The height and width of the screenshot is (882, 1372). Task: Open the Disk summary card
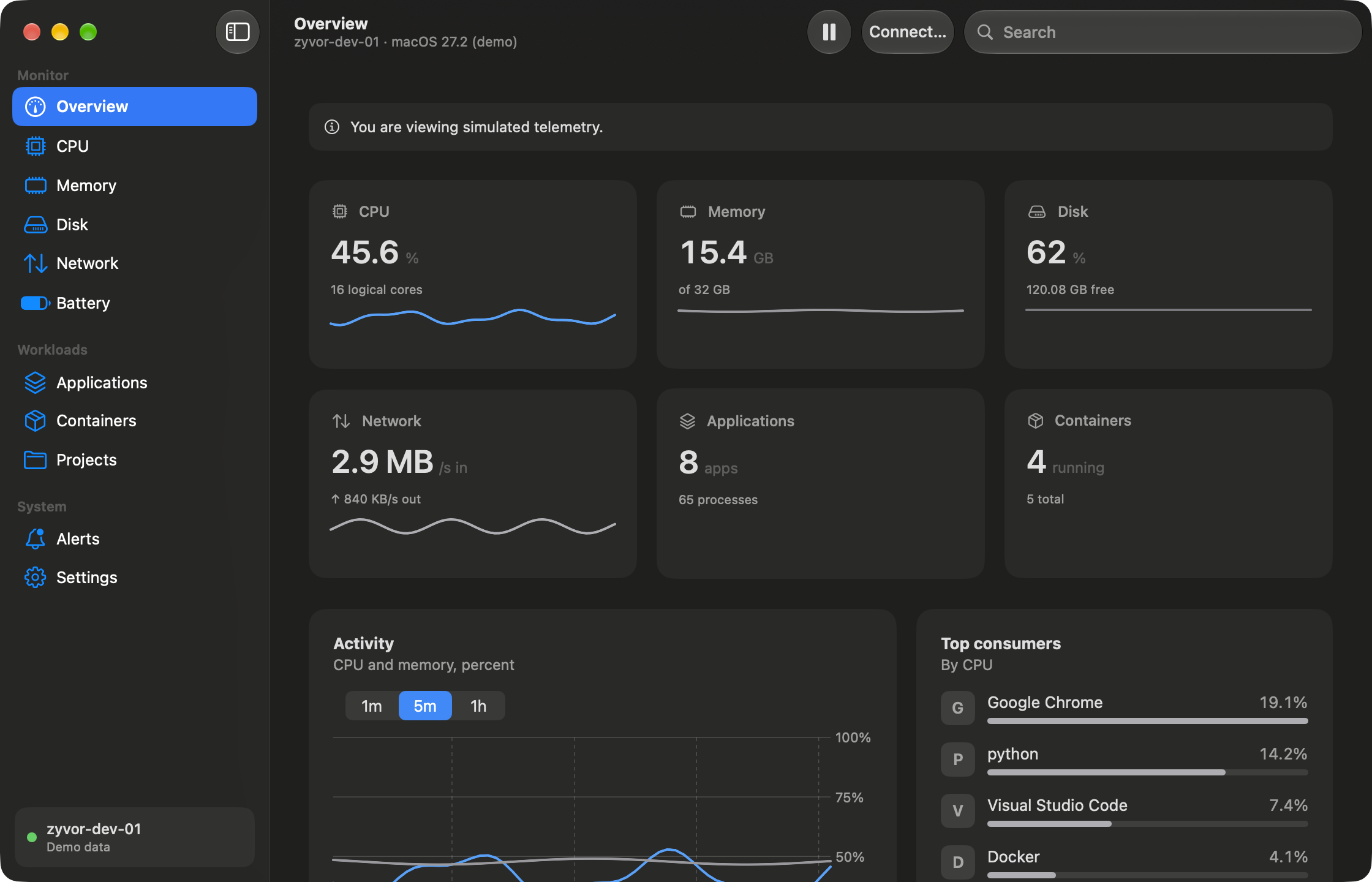pos(1169,274)
